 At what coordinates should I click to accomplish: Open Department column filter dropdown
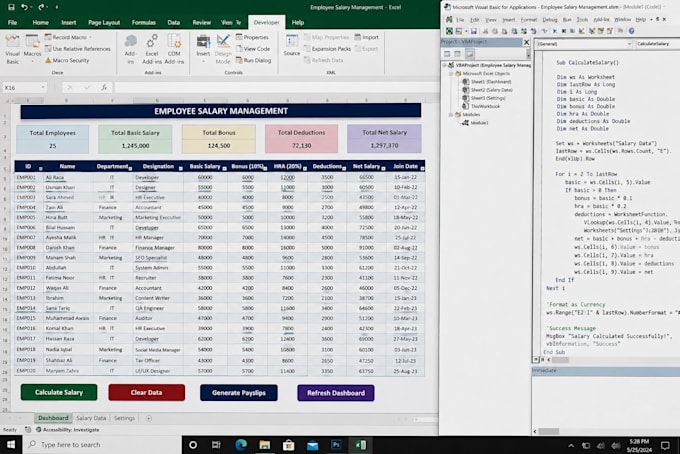tap(130, 168)
